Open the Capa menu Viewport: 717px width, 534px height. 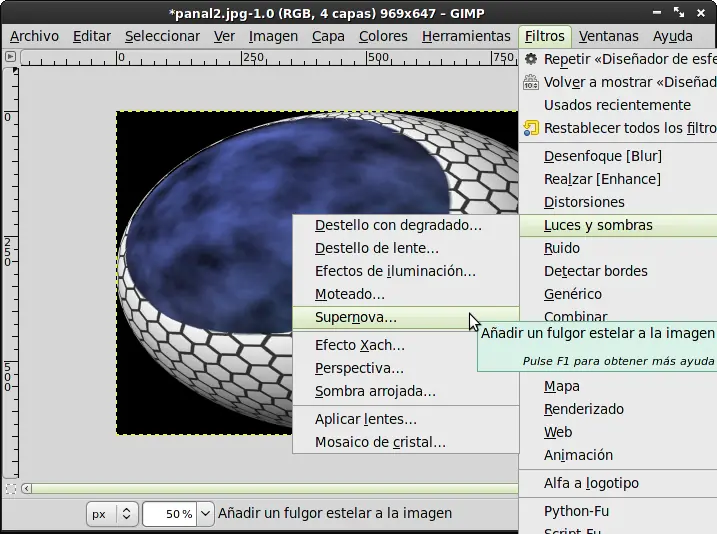pos(328,36)
